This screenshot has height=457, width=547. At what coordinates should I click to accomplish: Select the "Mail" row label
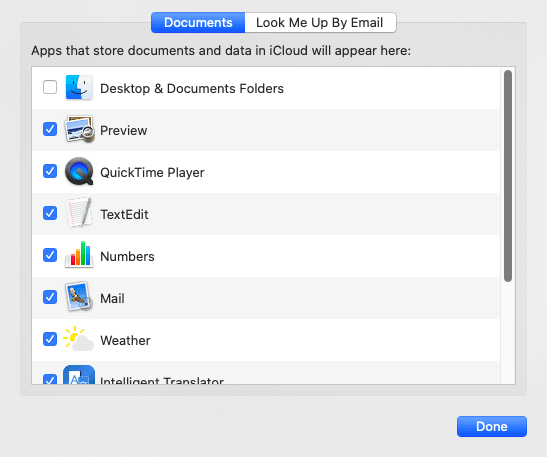(112, 299)
